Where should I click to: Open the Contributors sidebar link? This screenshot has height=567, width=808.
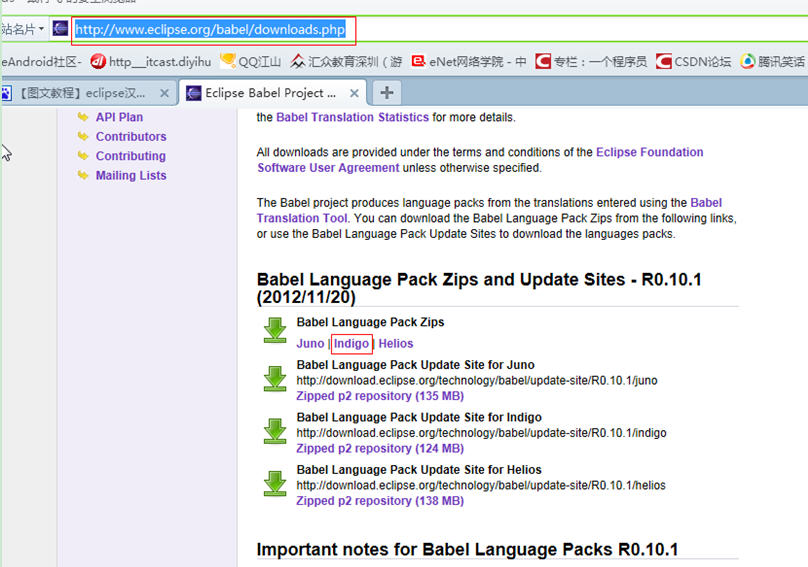130,136
